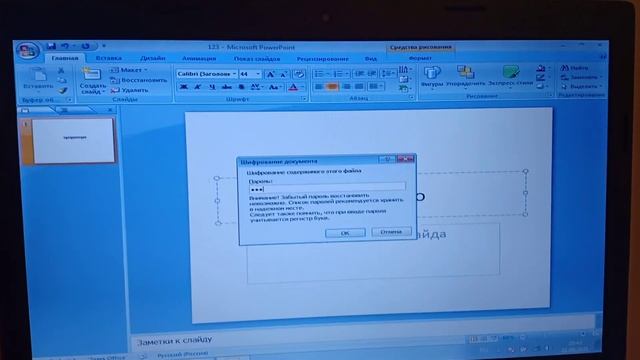Image resolution: width=640 pixels, height=360 pixels.
Task: Switch to the Вставка ribbon tab
Action: [109, 58]
